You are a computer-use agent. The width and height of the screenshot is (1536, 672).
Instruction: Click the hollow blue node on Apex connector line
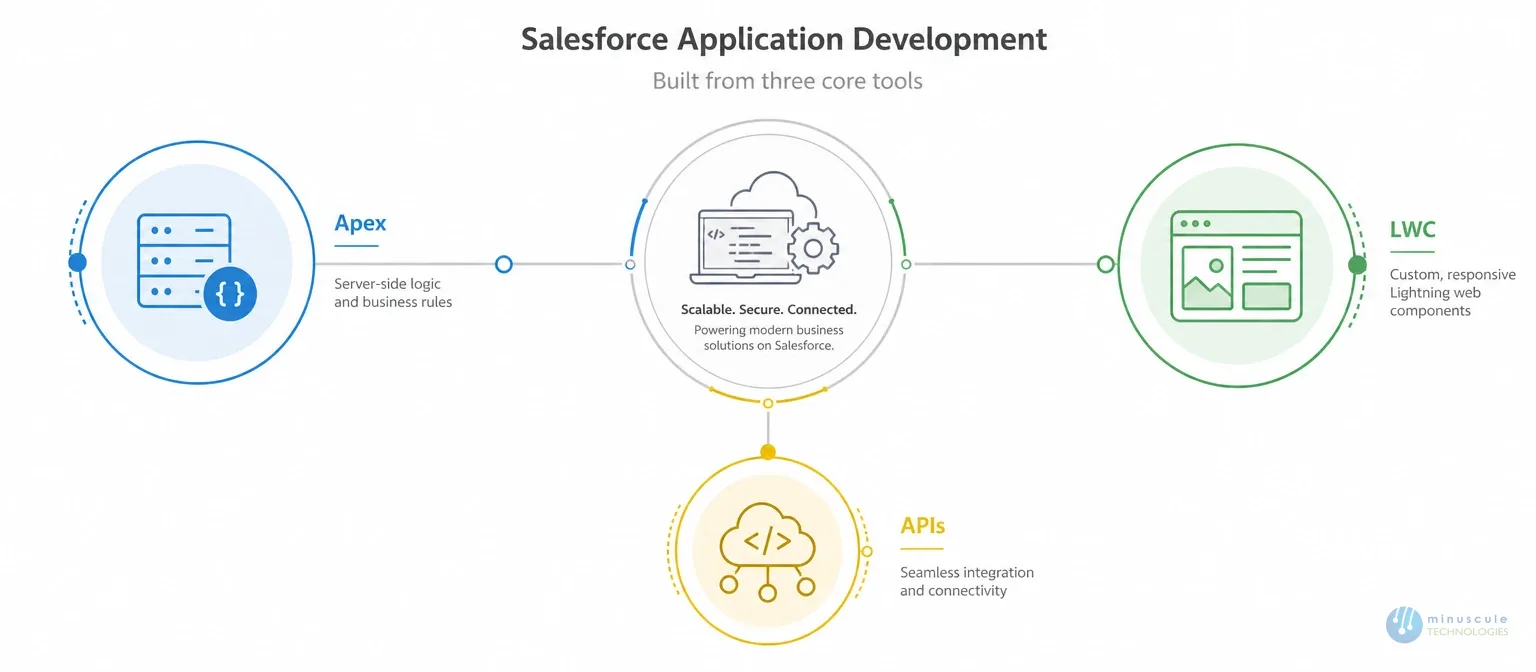(504, 264)
